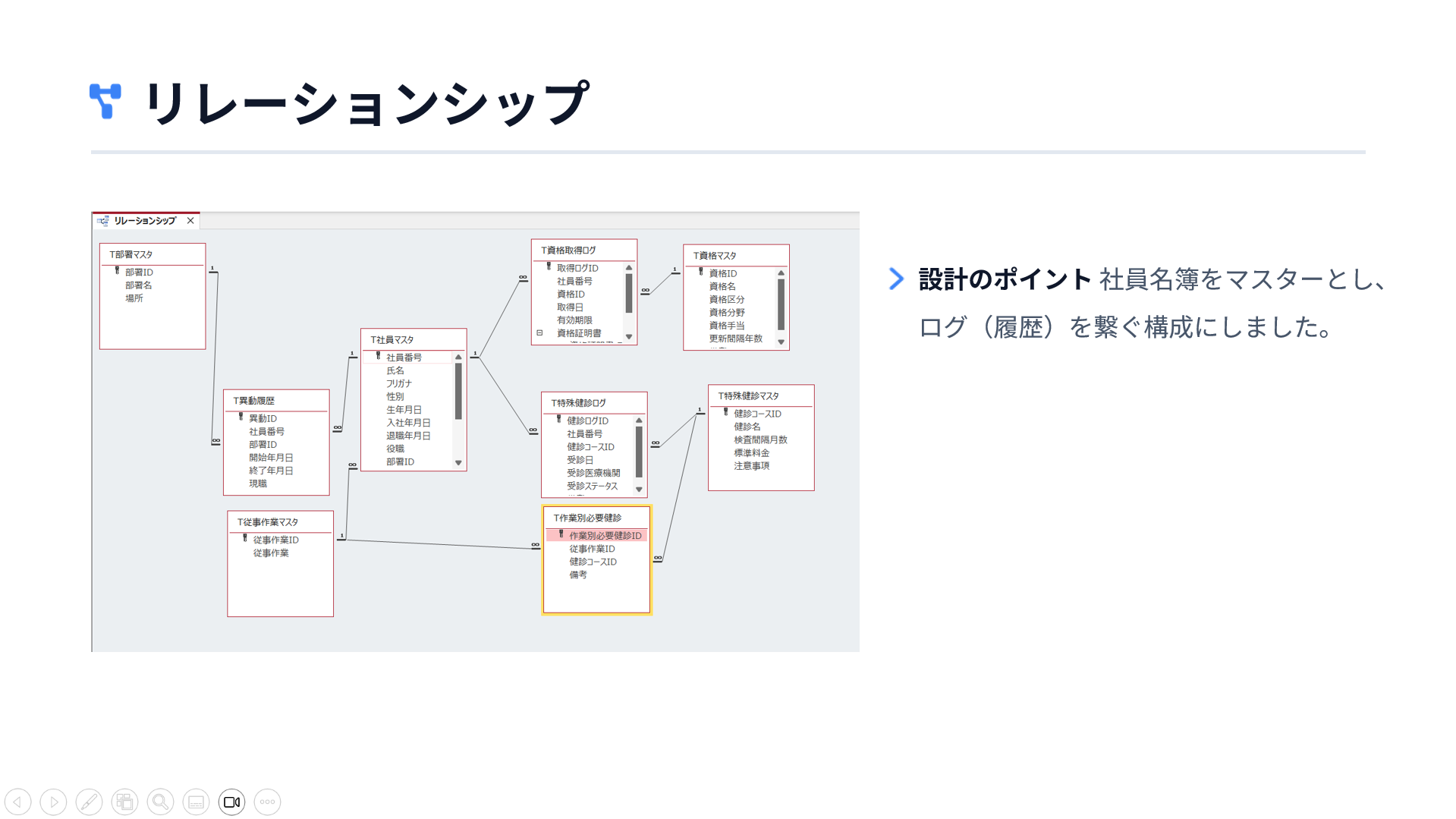Open more slideshow options menu
Screen dimensions: 1456x819
tap(267, 802)
